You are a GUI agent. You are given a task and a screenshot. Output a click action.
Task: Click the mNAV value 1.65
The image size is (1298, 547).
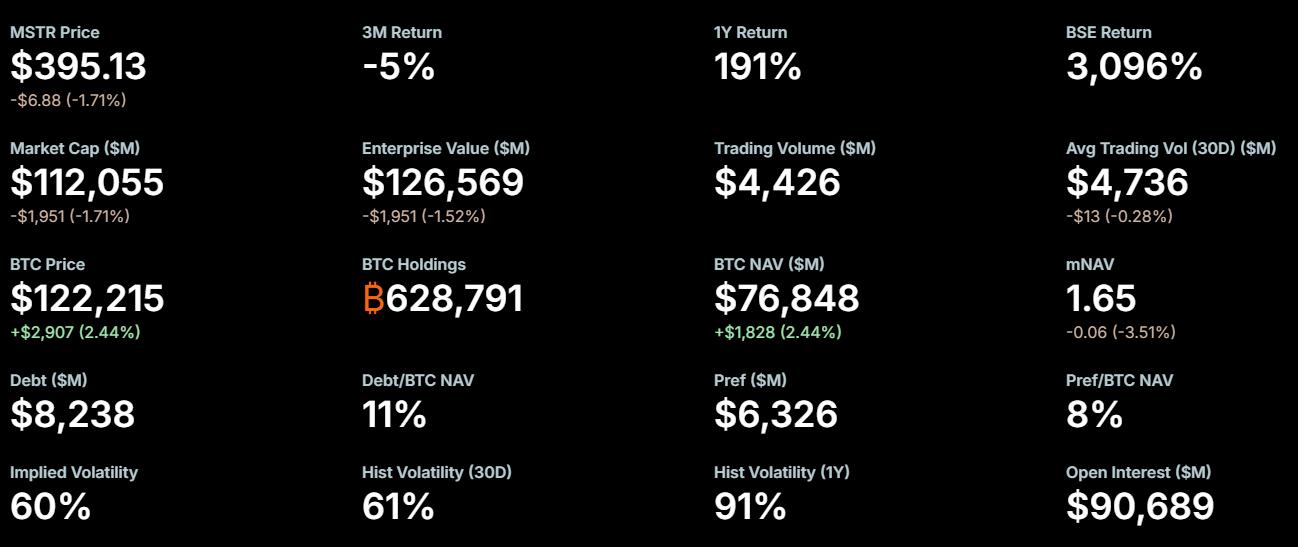(1101, 299)
